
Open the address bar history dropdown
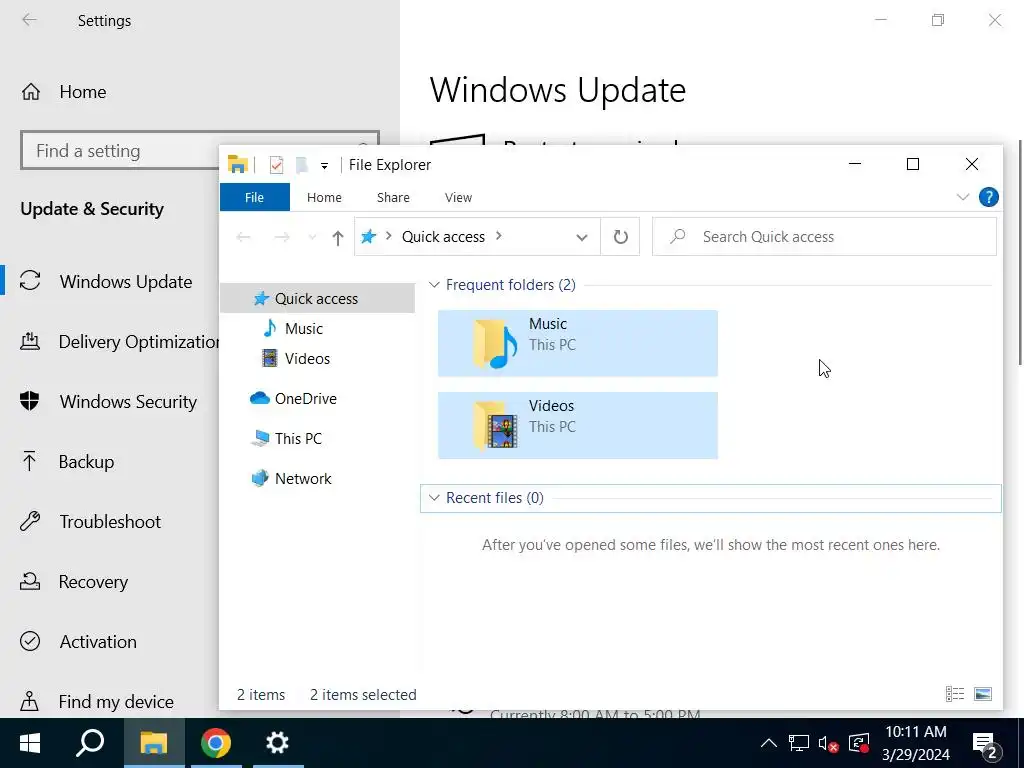coord(582,237)
